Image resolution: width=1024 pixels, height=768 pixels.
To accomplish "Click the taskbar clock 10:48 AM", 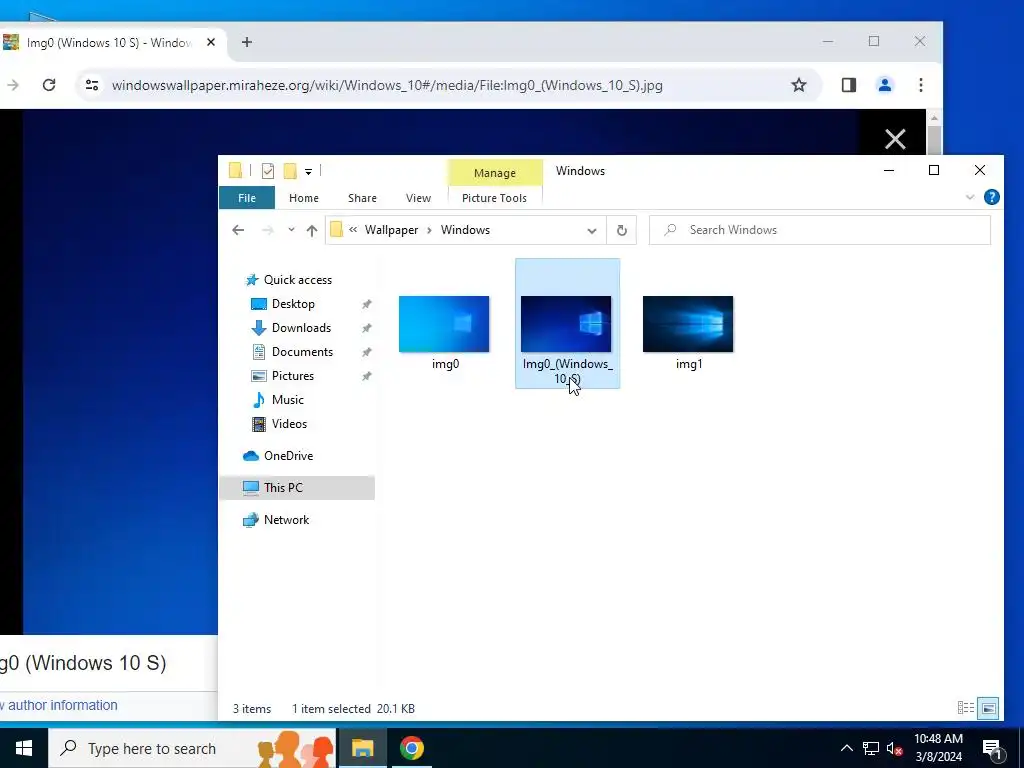I will point(938,739).
